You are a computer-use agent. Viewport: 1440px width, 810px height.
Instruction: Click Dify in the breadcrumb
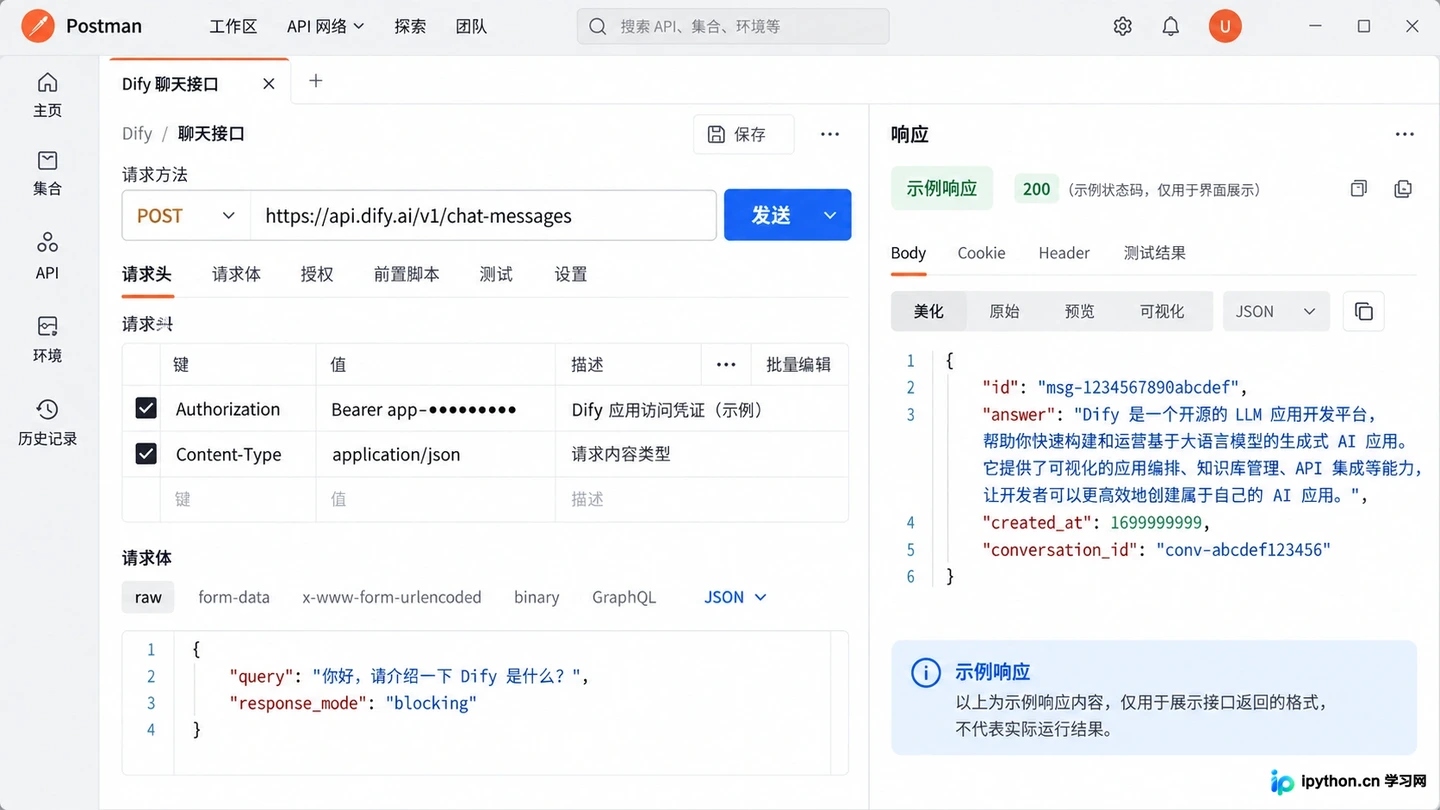pos(137,134)
